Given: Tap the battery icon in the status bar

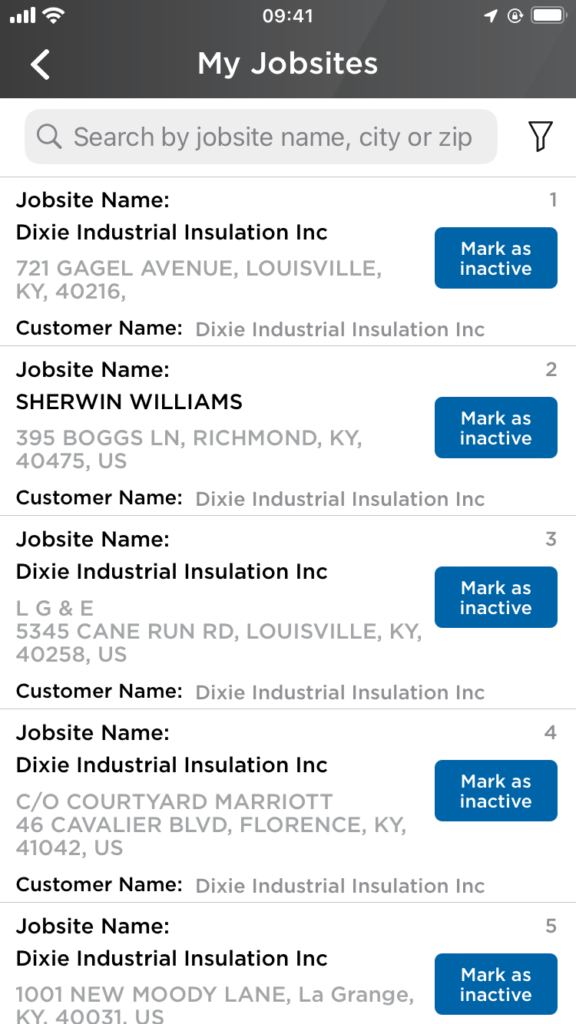Looking at the screenshot, I should (546, 15).
